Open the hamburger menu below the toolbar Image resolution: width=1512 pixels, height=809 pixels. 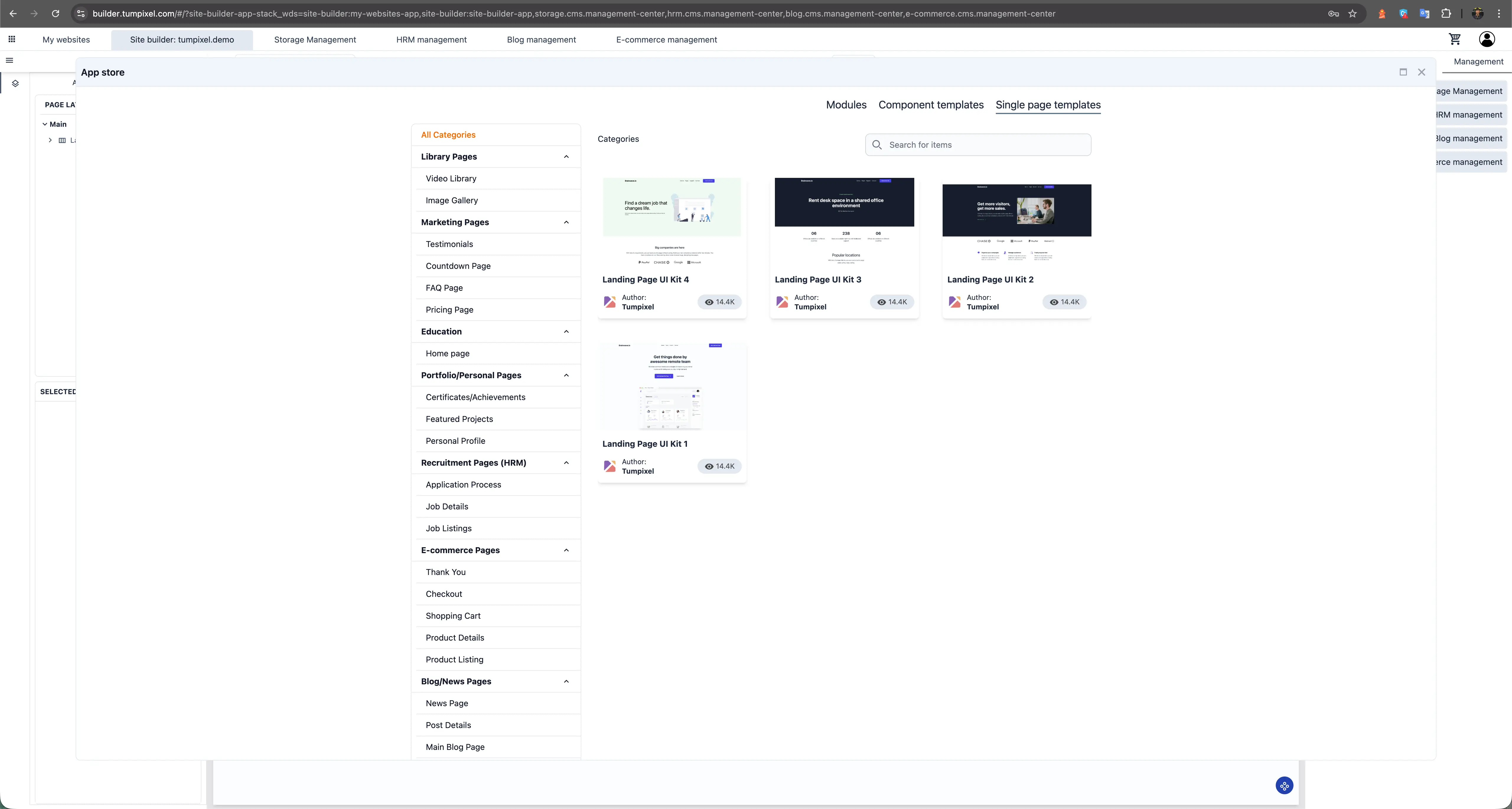9,60
